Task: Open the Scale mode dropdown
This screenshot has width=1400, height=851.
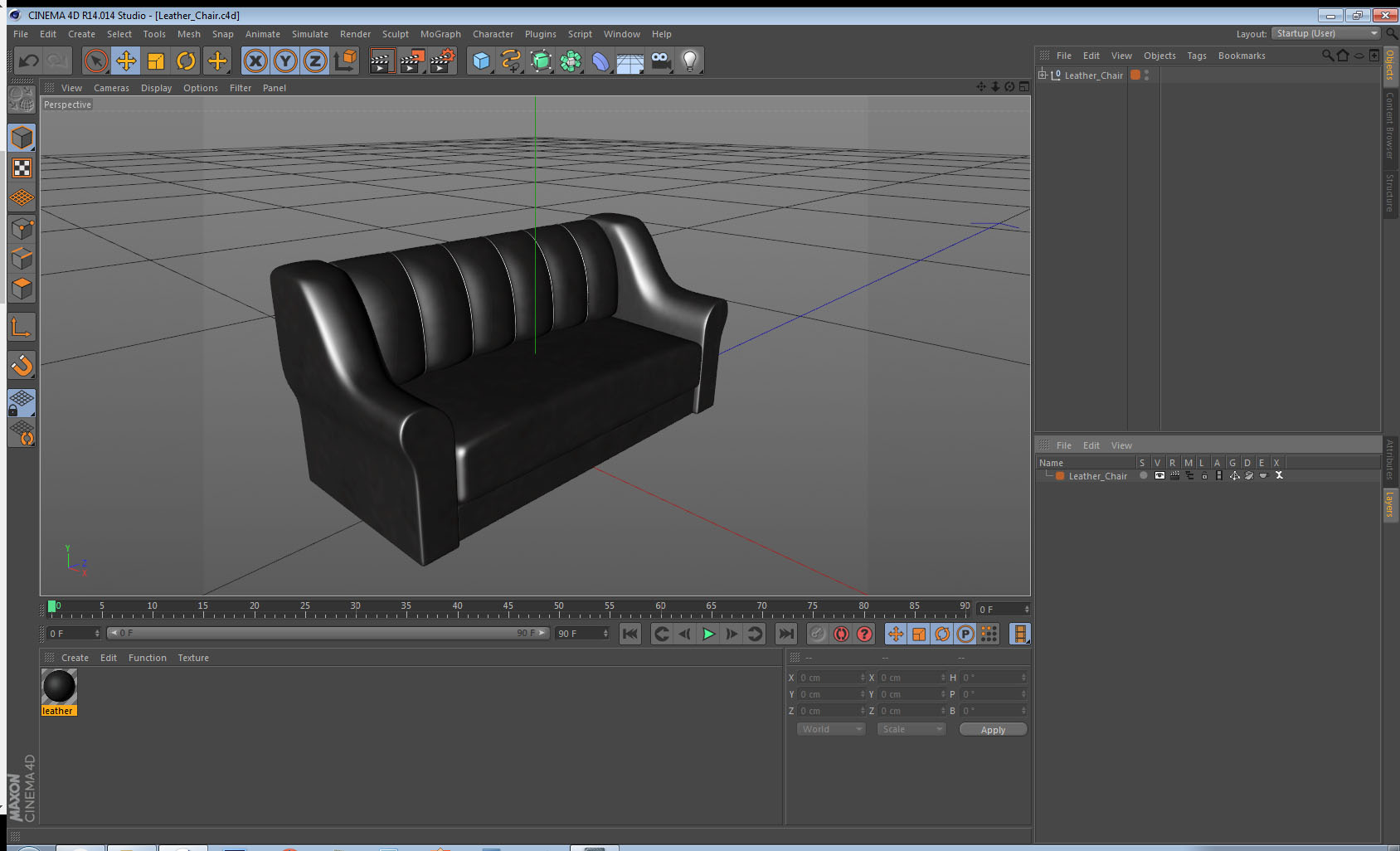Action: pos(911,729)
